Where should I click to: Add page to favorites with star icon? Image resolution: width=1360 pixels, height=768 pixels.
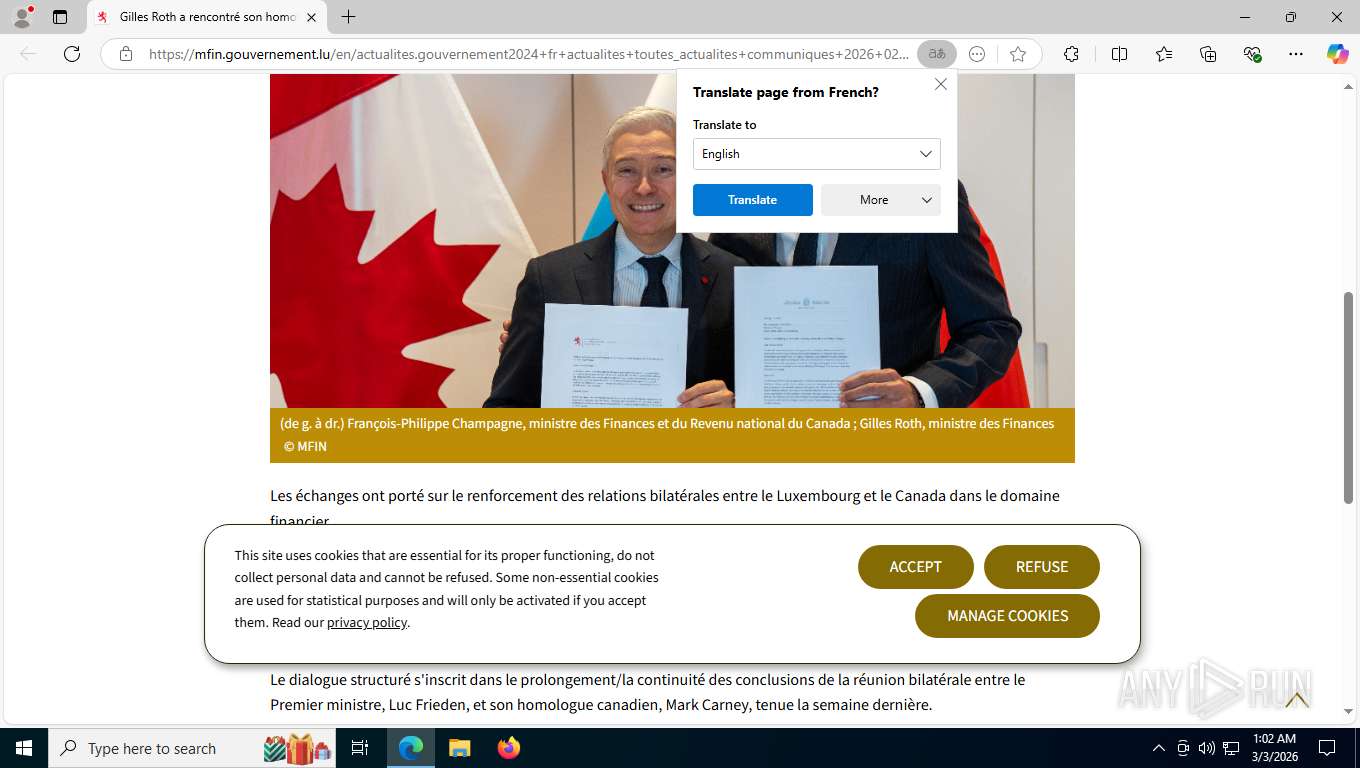point(1018,54)
